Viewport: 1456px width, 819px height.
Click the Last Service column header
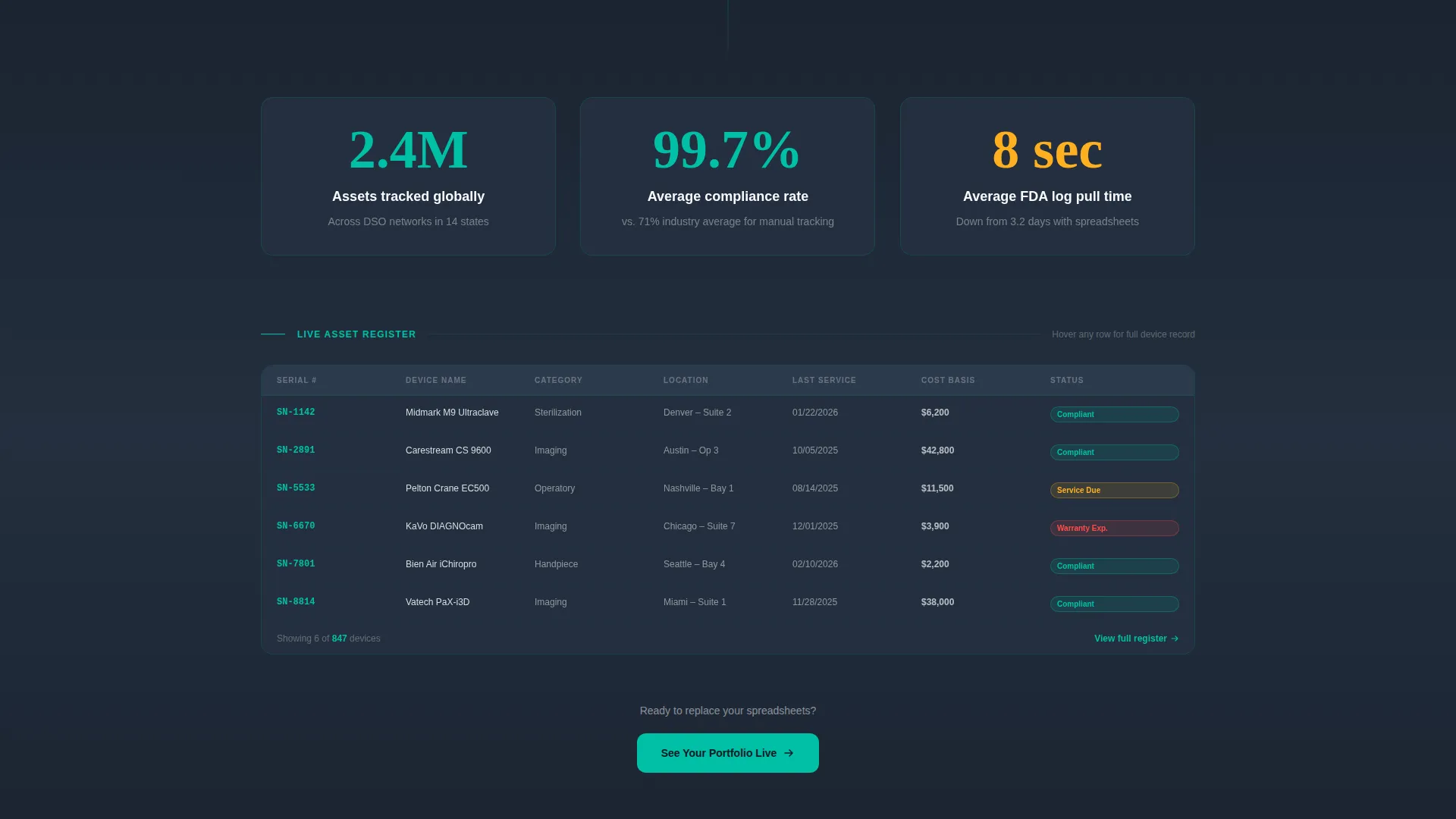point(824,381)
